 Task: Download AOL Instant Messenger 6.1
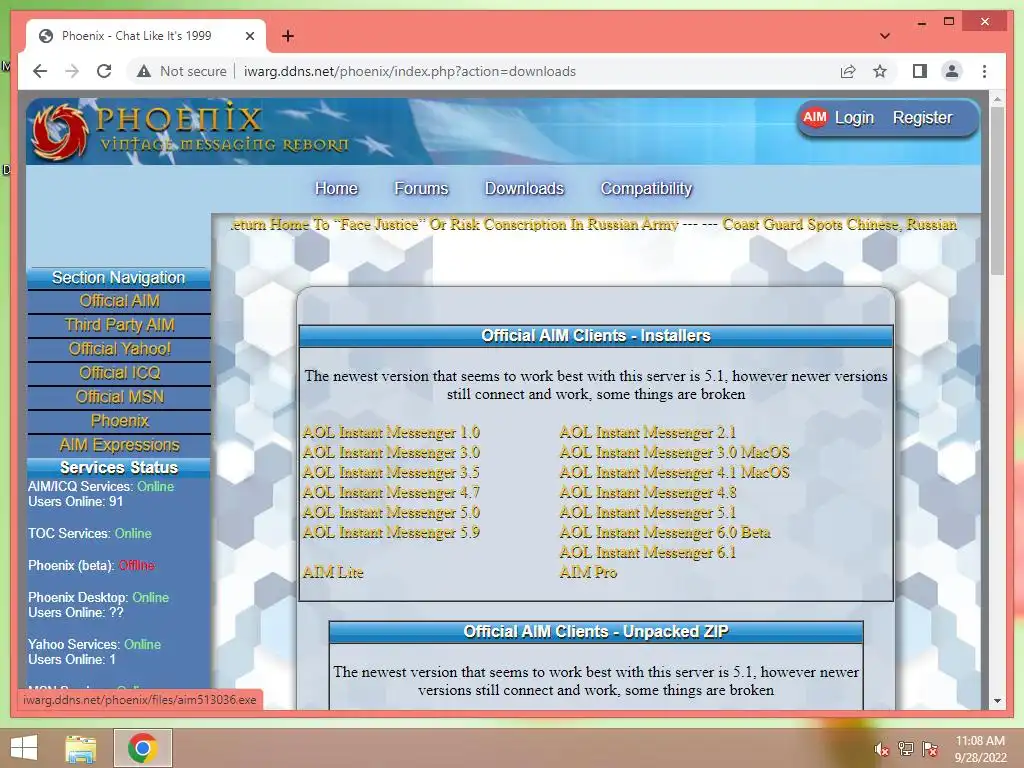click(x=648, y=552)
